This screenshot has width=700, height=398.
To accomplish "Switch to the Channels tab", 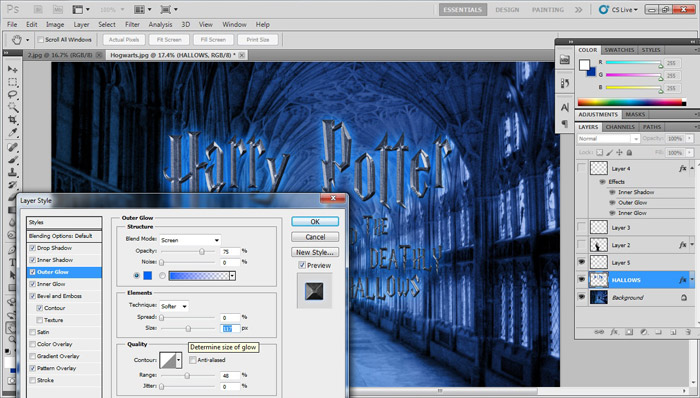I will tap(620, 127).
